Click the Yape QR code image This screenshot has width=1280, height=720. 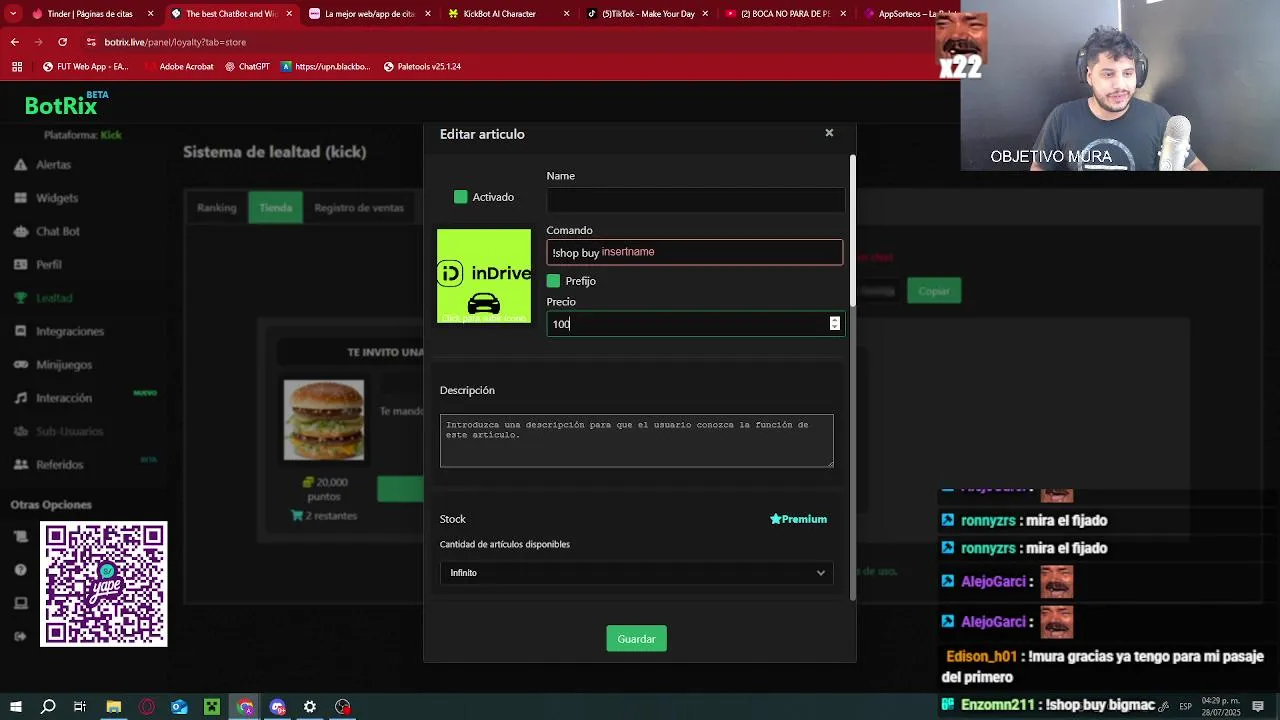[104, 584]
